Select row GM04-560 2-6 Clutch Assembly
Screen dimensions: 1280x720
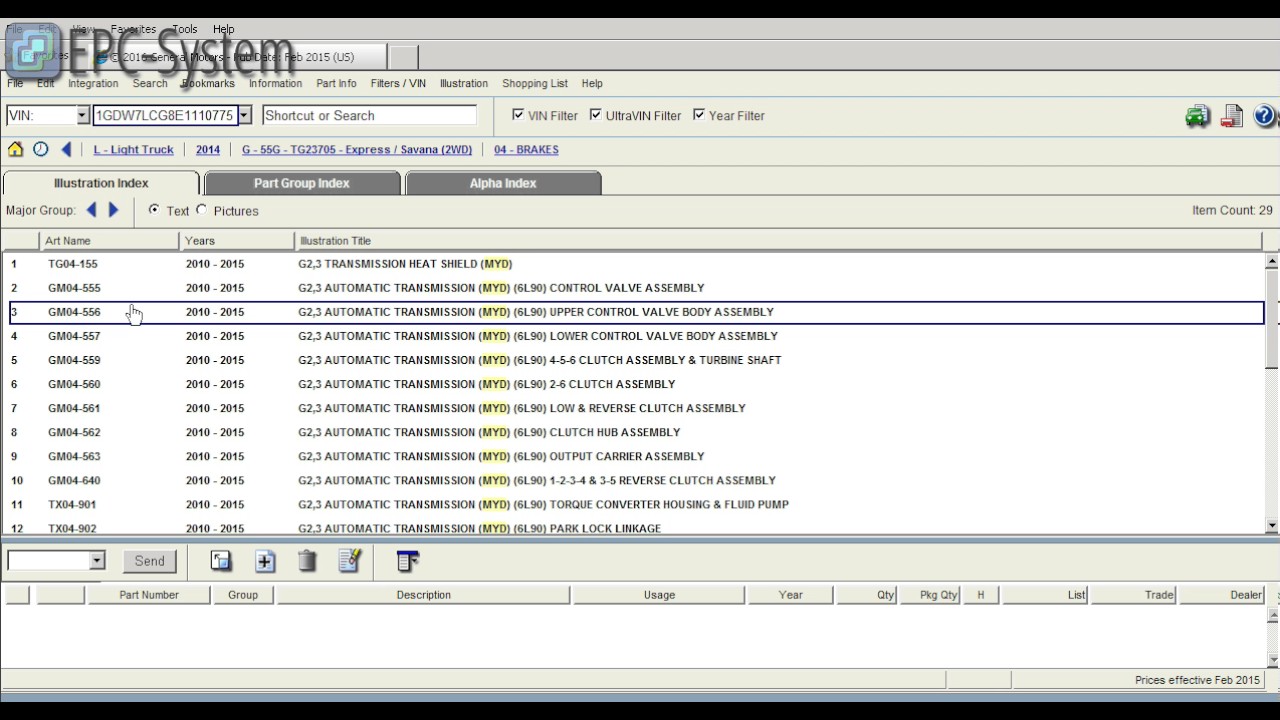[636, 384]
